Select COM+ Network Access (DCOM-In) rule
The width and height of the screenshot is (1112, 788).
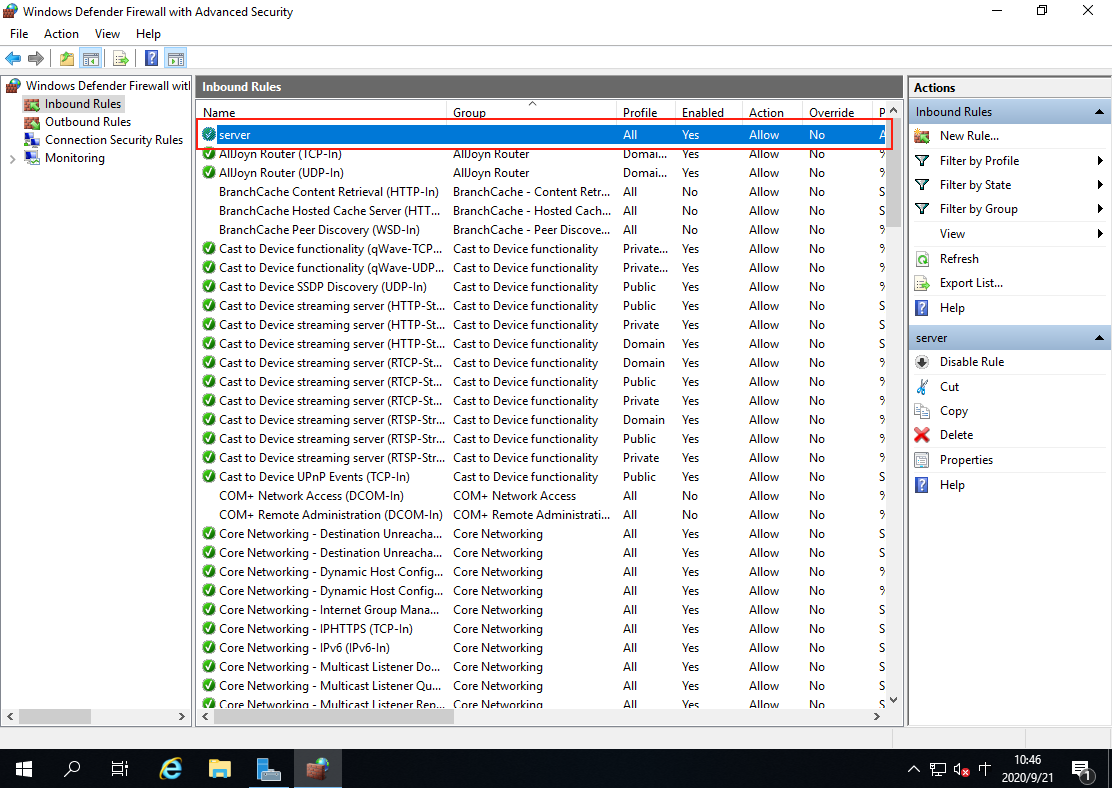tap(543, 496)
